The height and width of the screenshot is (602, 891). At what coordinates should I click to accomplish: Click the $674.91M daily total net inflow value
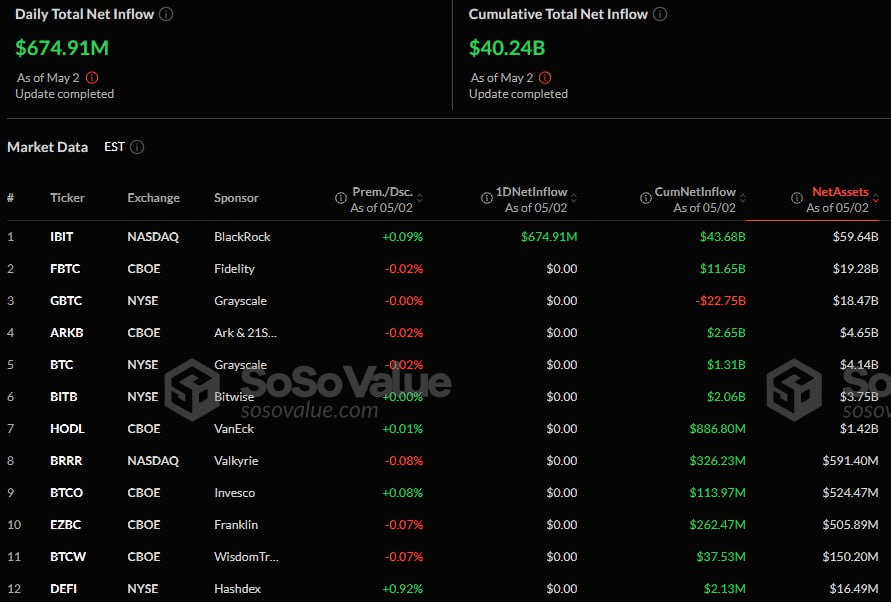62,48
